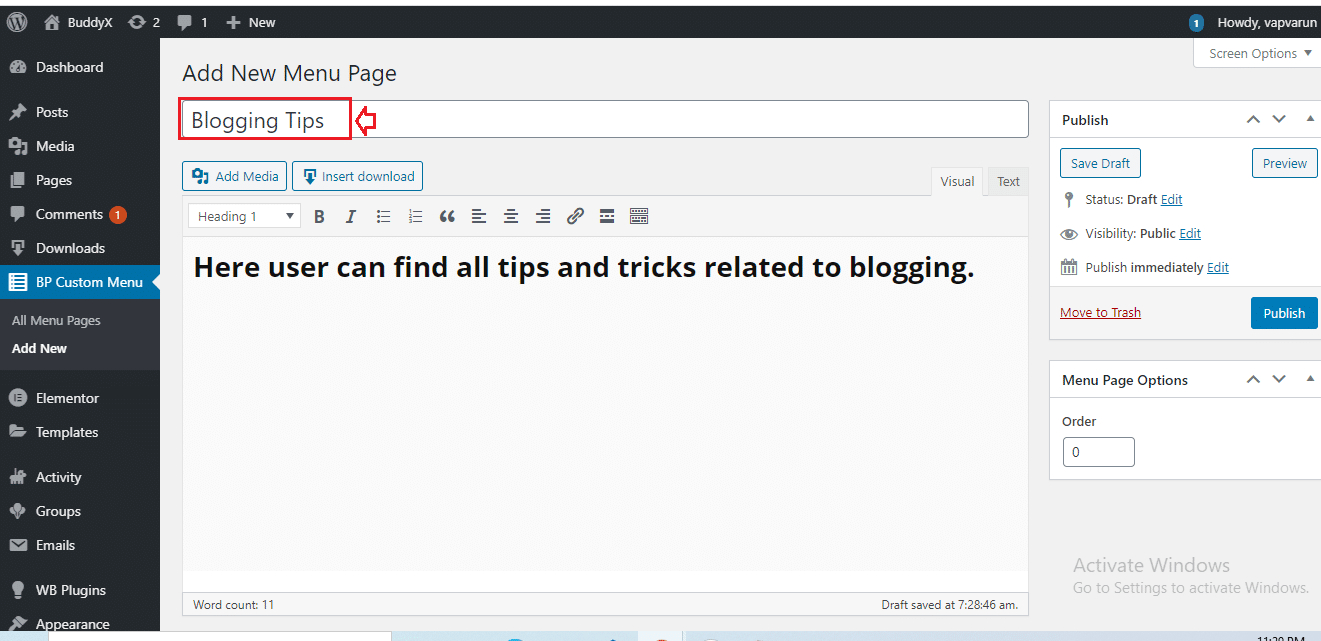Toggle the editor toolbar toggle icon
This screenshot has height=641, width=1321.
point(639,216)
